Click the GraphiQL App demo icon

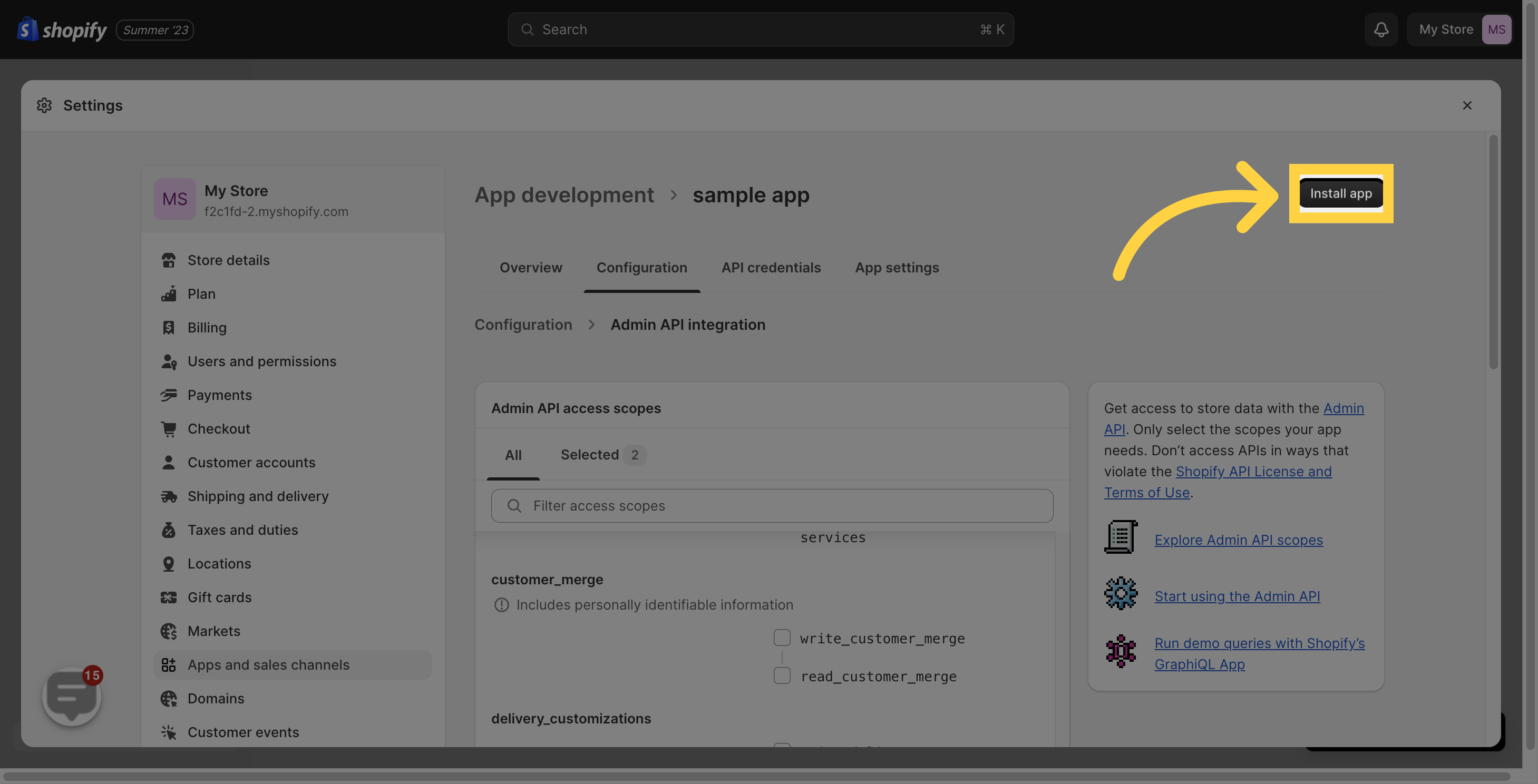pyautogui.click(x=1121, y=650)
